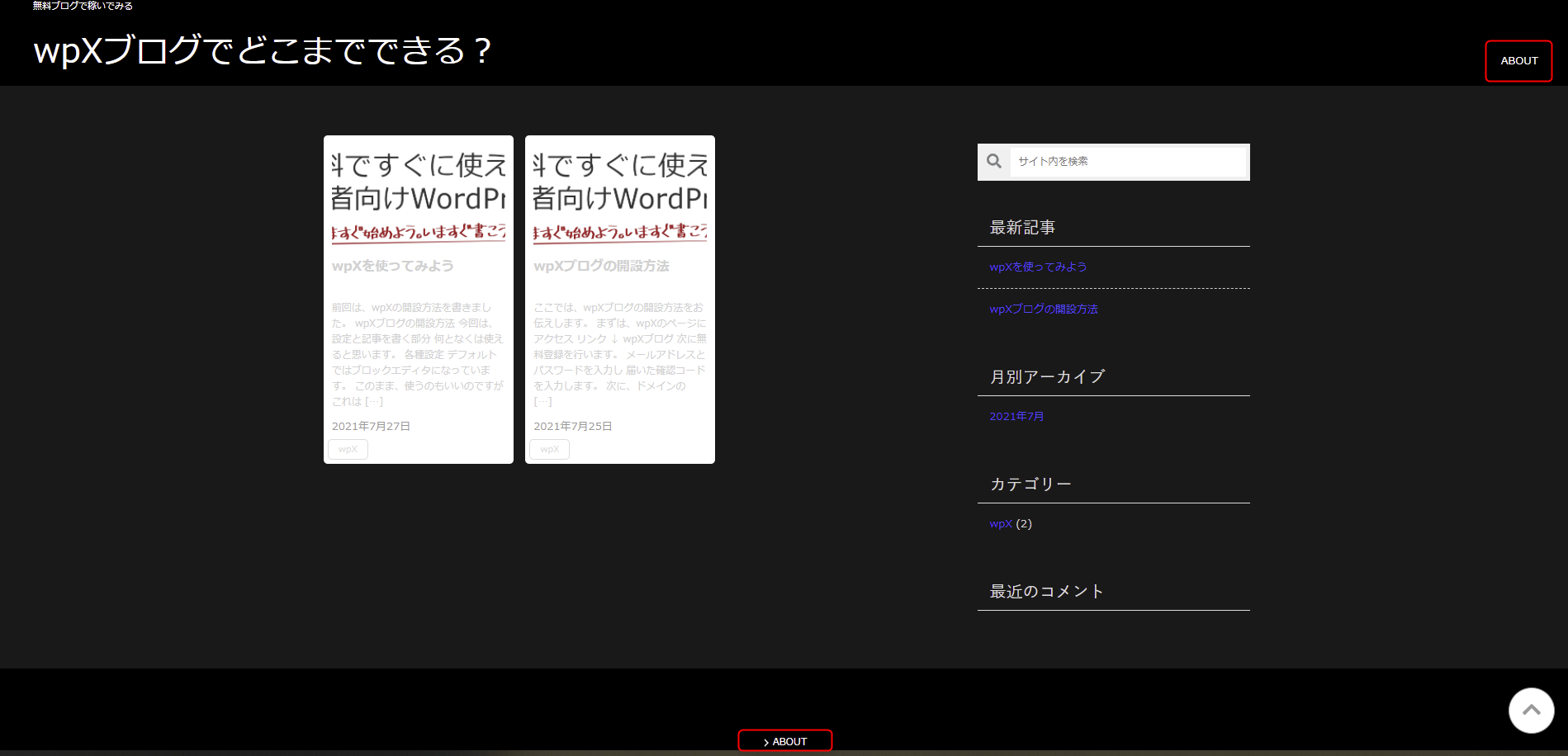The height and width of the screenshot is (756, 1568).
Task: Click the wpX tag on the July 27 post
Action: (348, 449)
